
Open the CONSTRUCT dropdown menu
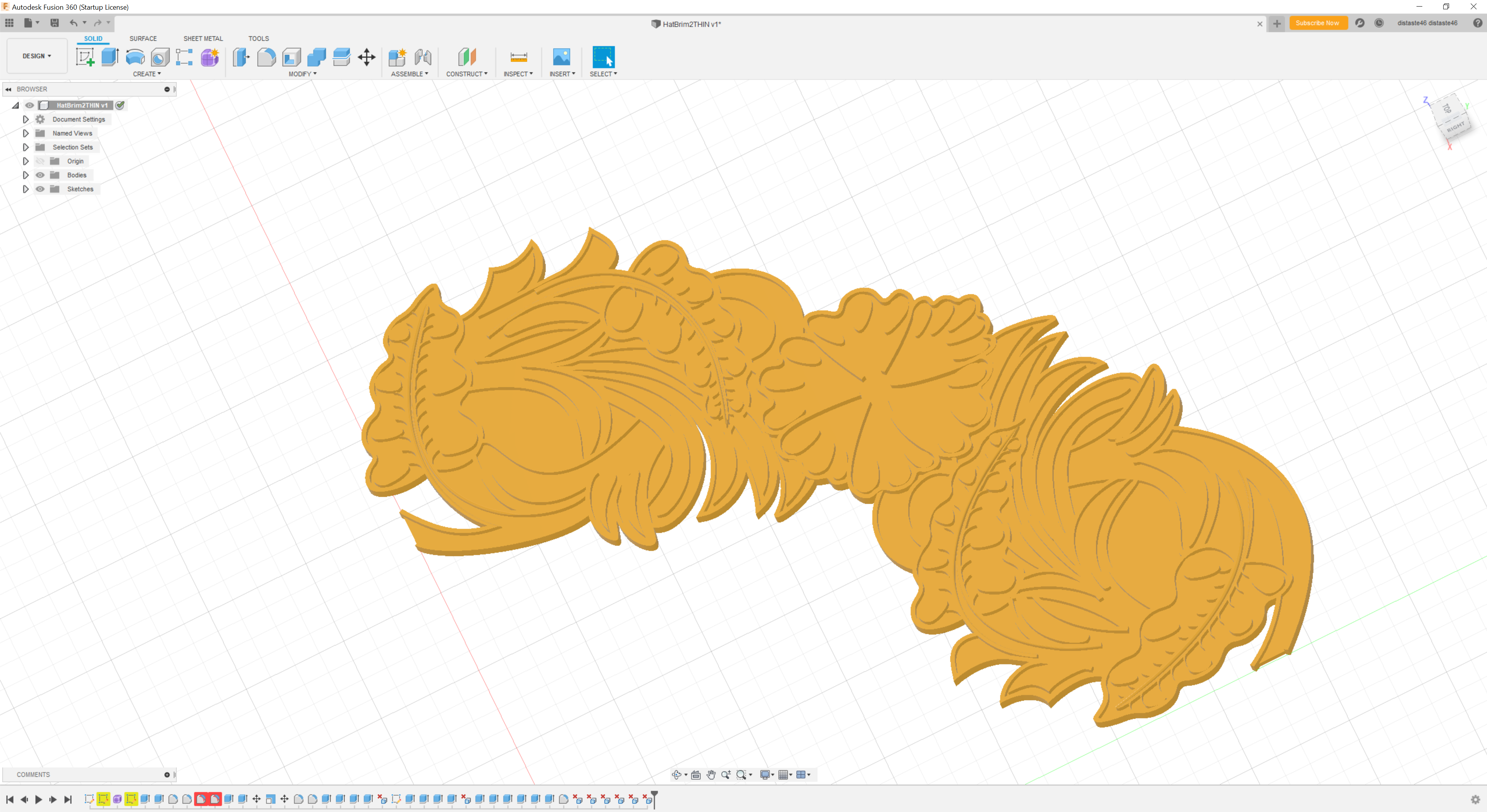pos(466,74)
